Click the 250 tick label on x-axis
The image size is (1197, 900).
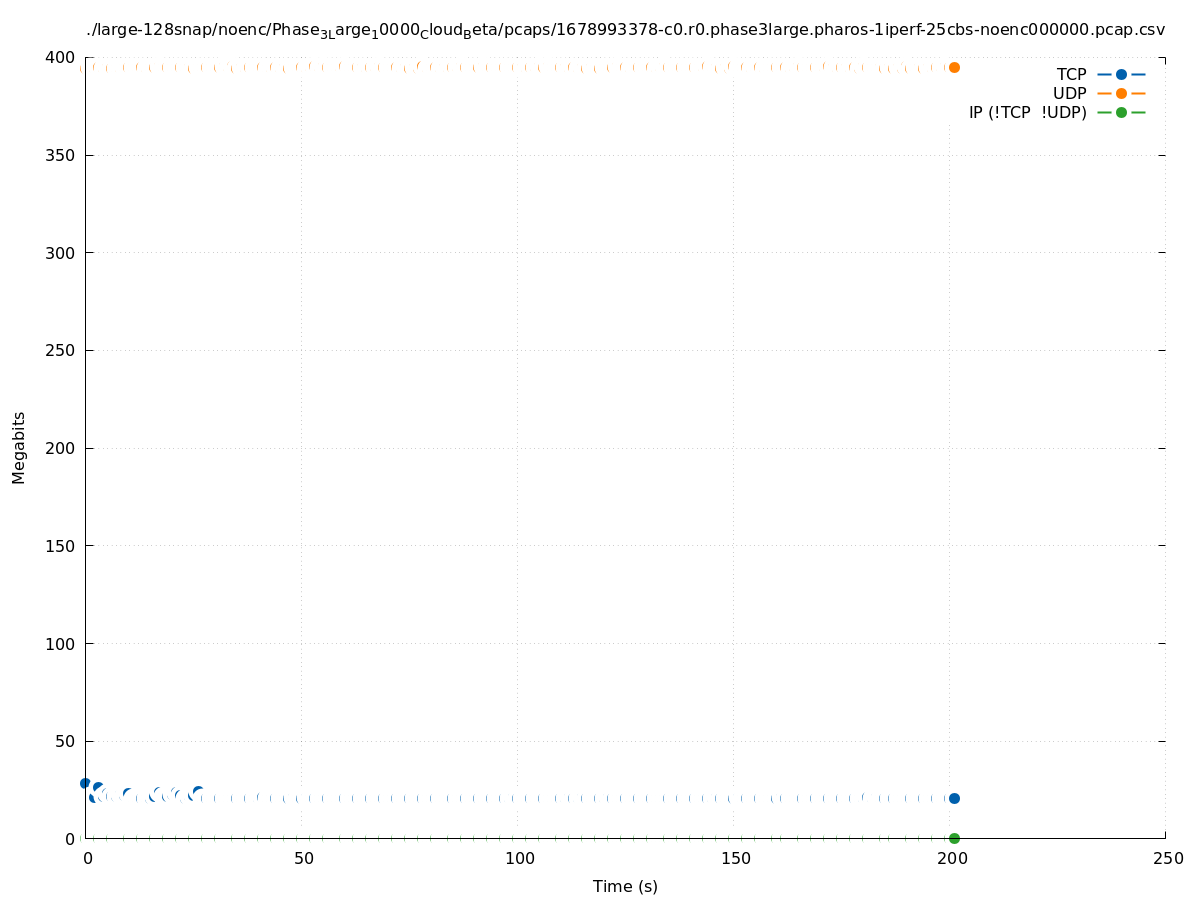[x=1167, y=858]
